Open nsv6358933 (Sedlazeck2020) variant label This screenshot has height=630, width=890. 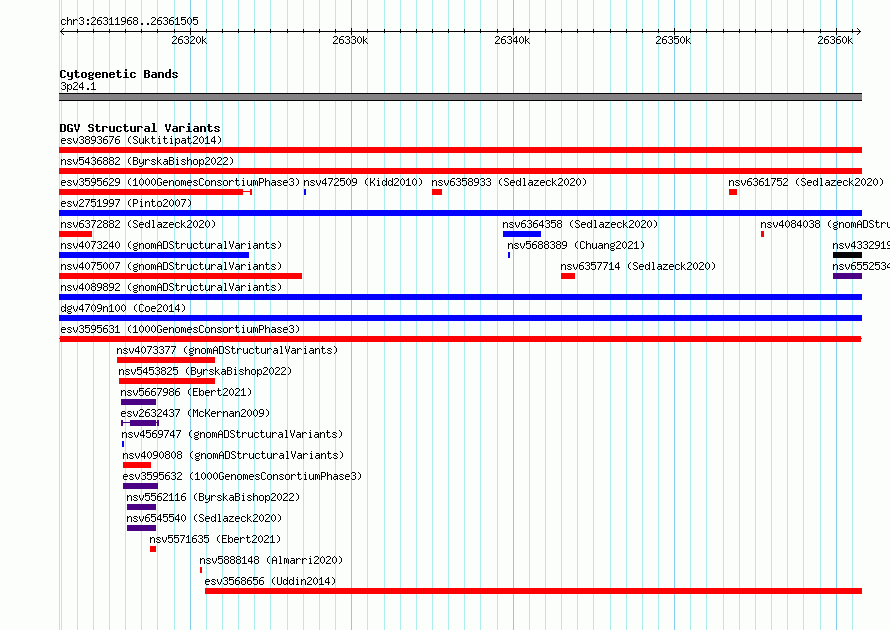pos(509,182)
